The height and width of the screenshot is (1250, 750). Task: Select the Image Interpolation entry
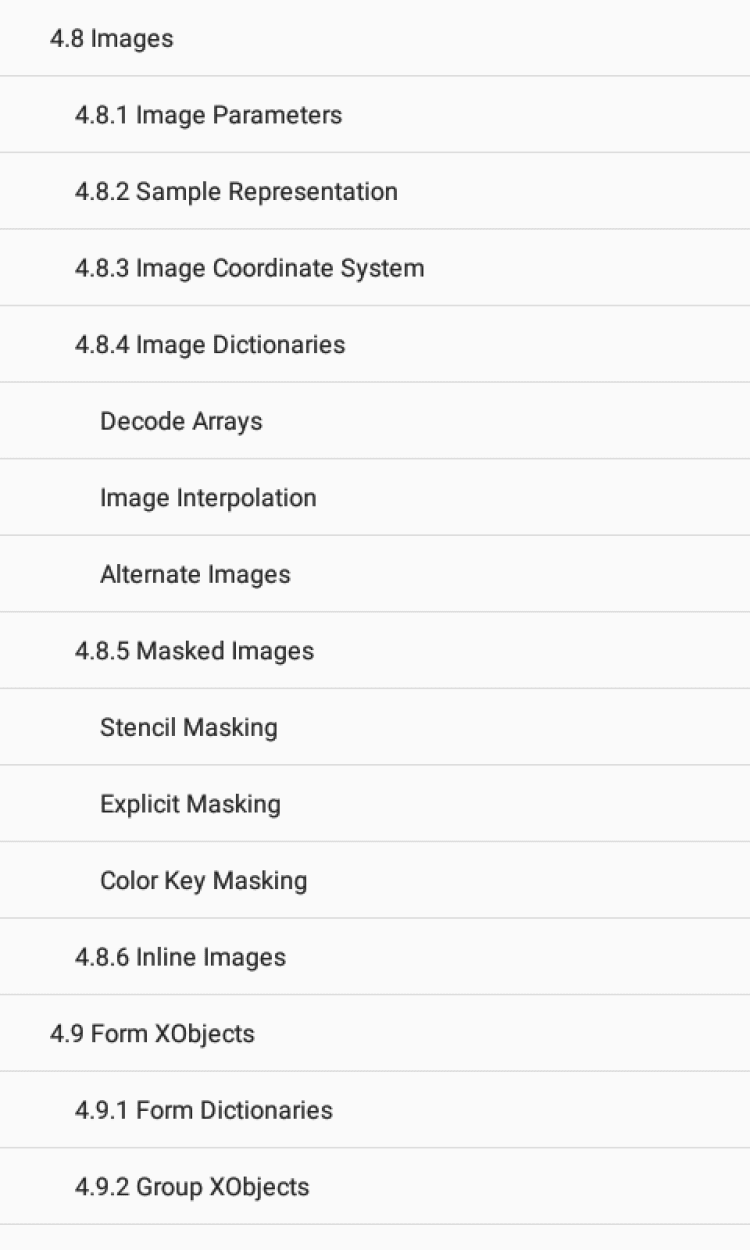[208, 498]
